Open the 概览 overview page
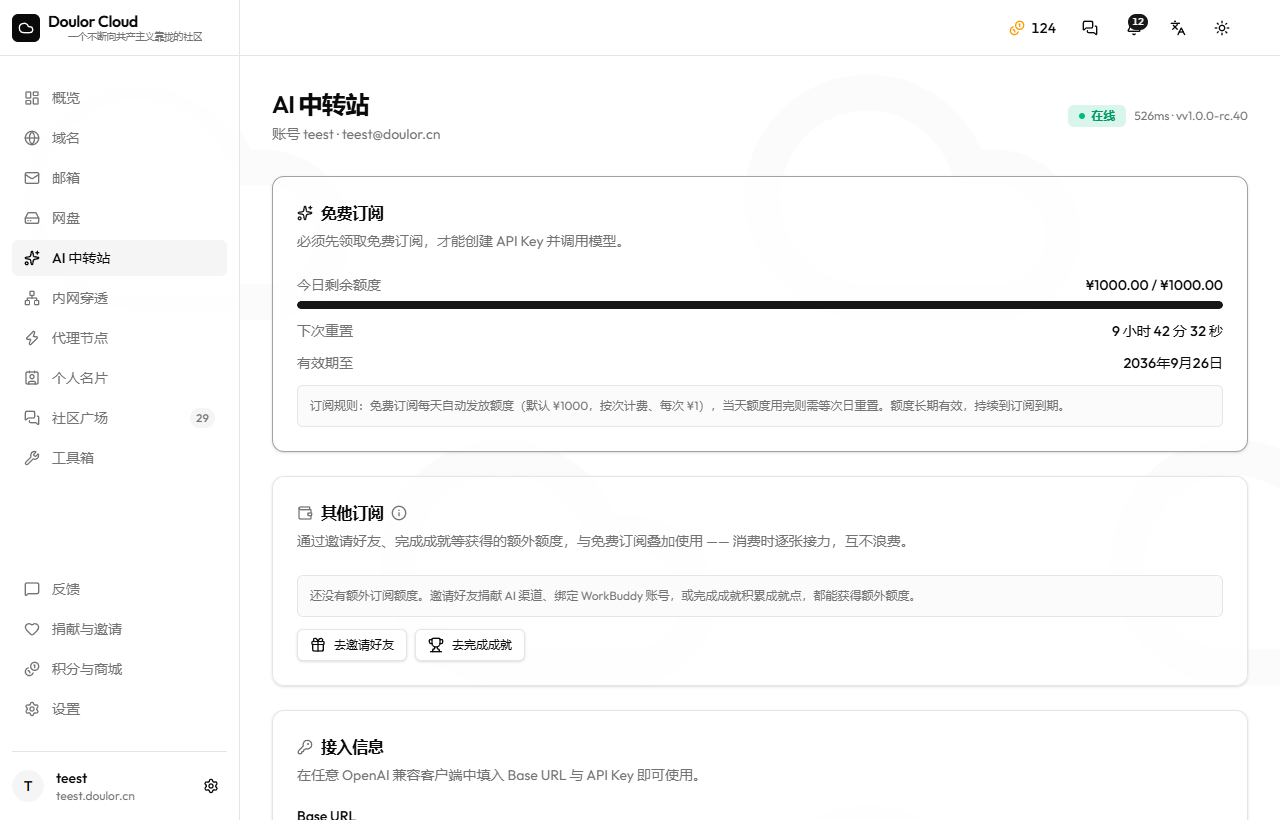1280x820 pixels. click(119, 98)
